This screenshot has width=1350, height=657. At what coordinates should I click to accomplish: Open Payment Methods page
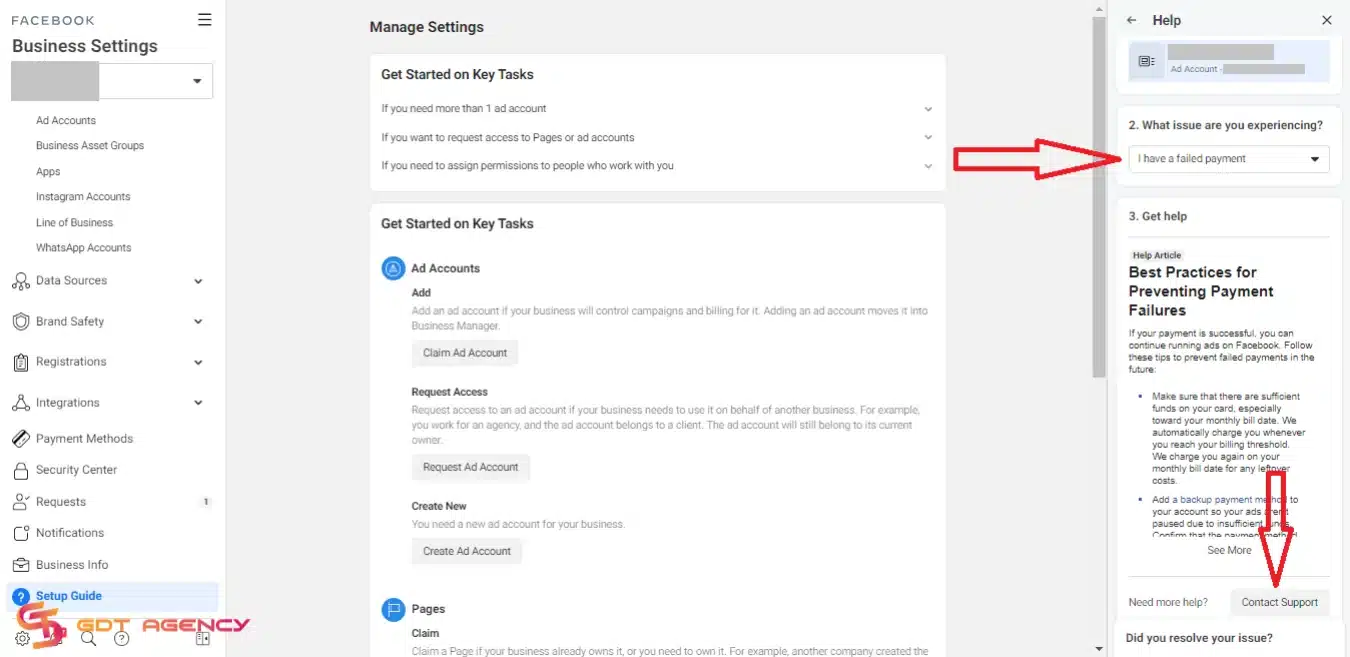[x=84, y=439]
